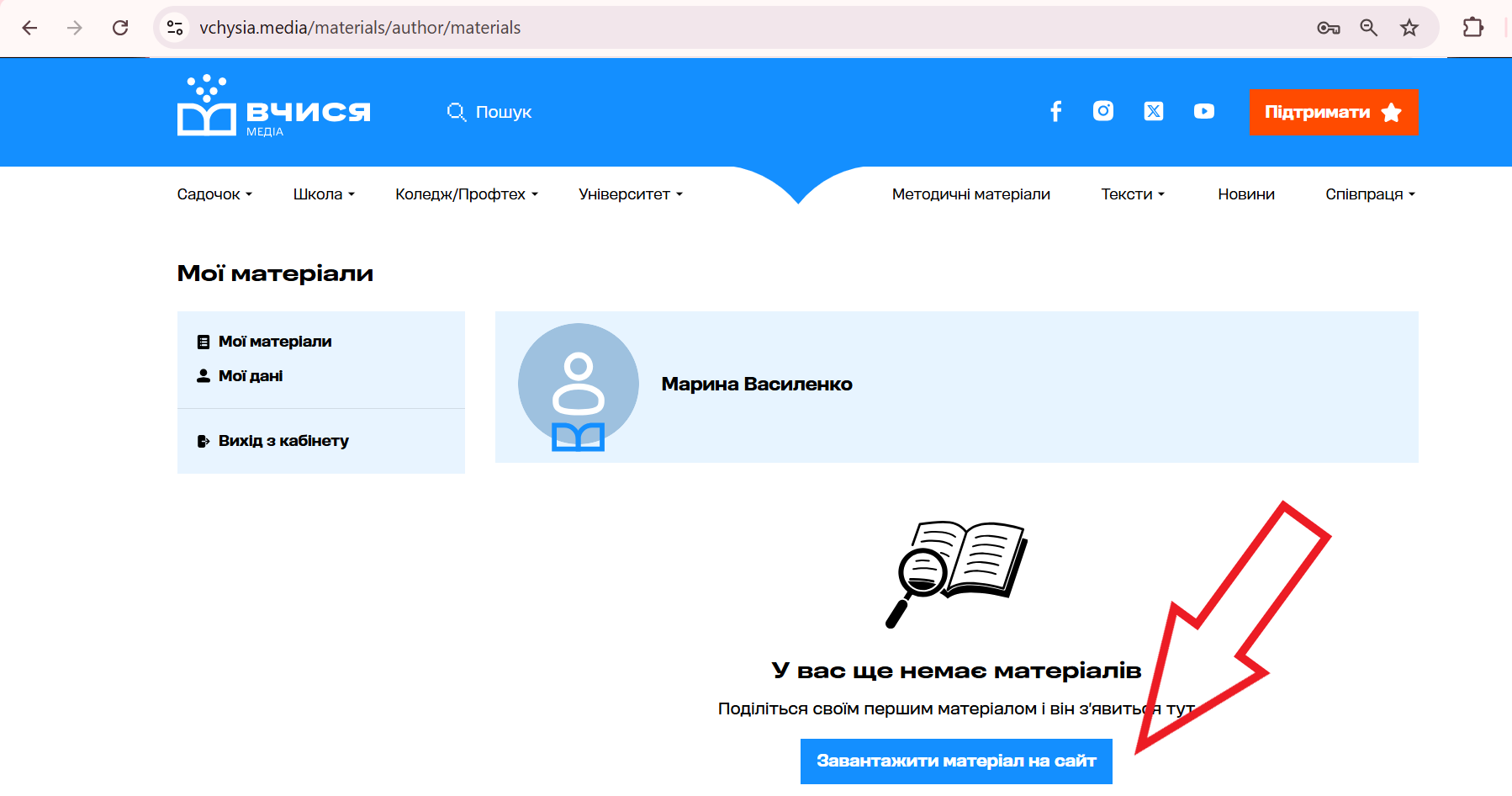This screenshot has width=1512, height=796.
Task: Open site info icon in address bar
Action: point(175,28)
